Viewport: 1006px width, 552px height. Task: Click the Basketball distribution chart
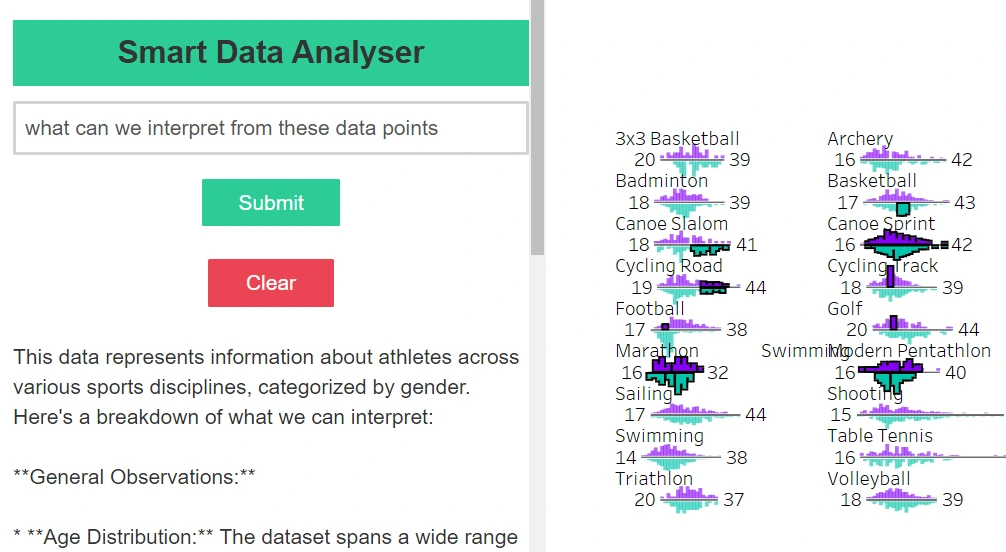(x=906, y=202)
